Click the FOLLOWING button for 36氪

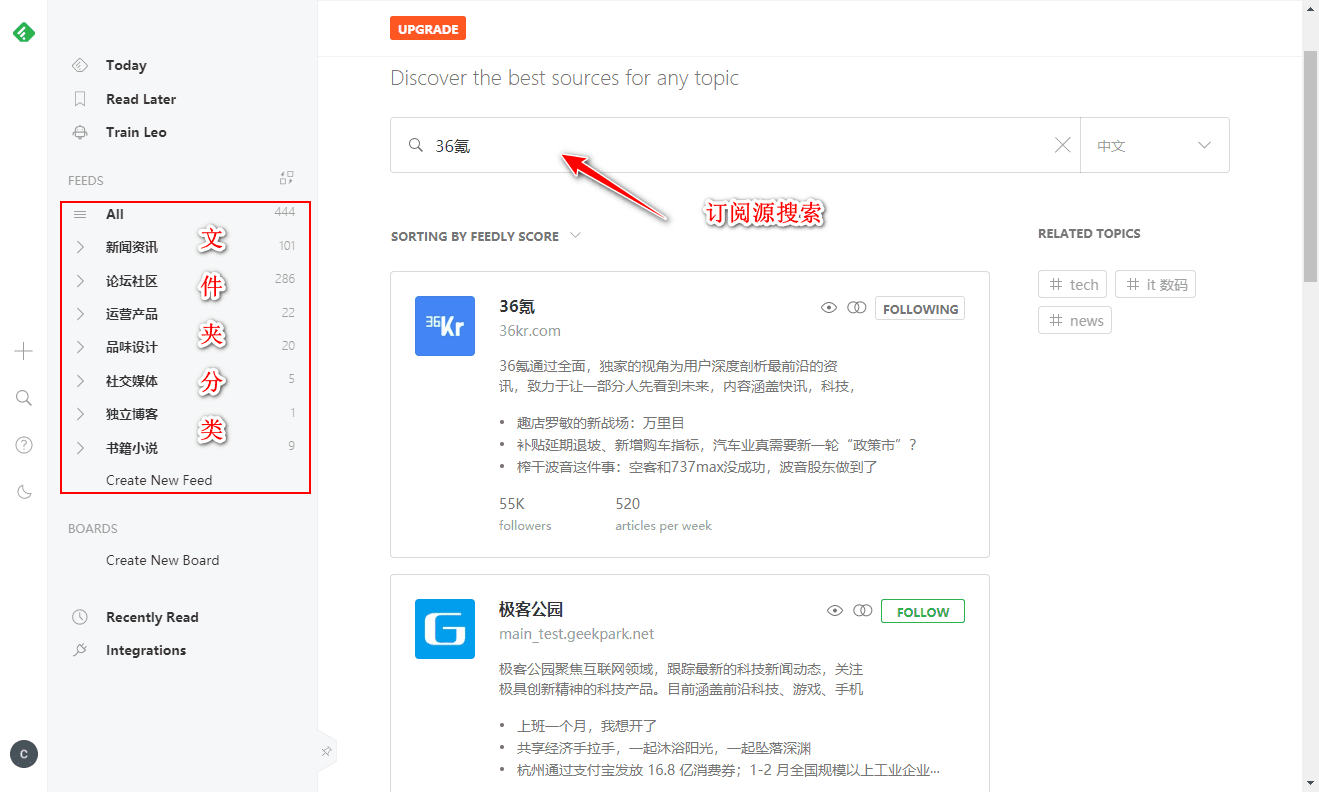(920, 309)
